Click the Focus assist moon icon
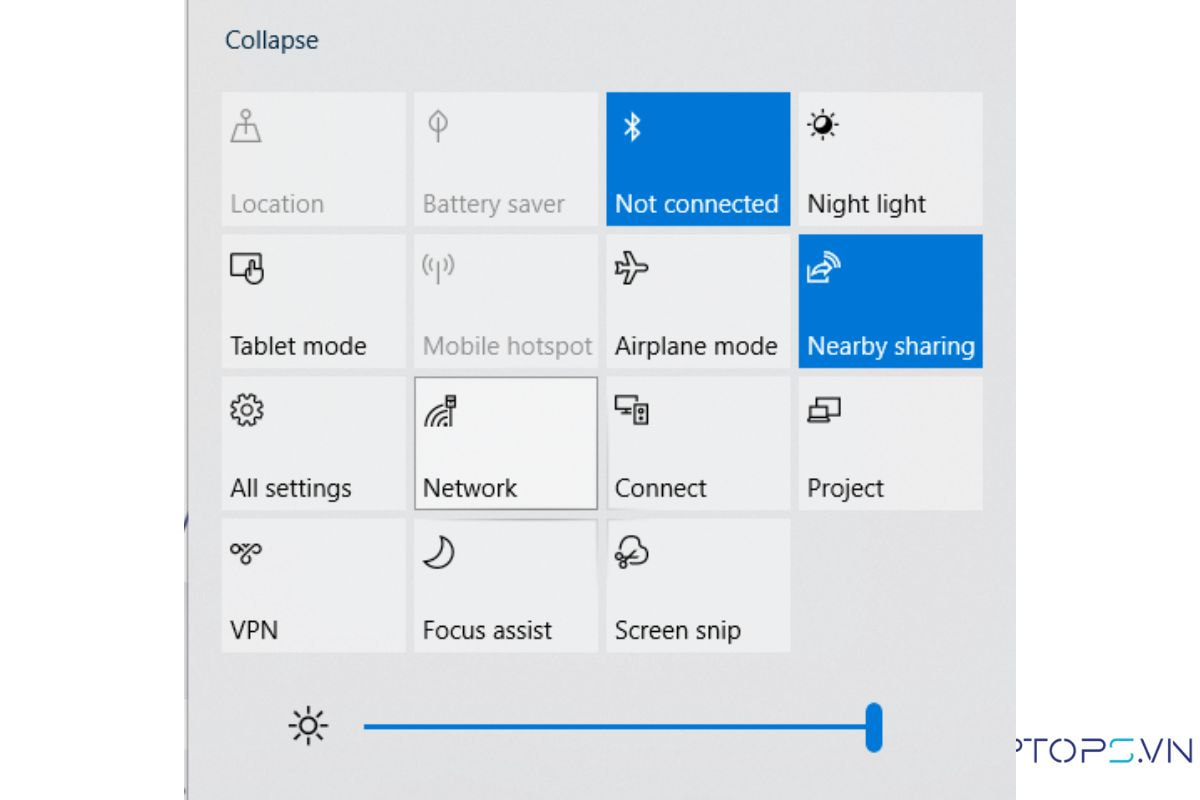Viewport: 1200px width, 800px height. (438, 552)
